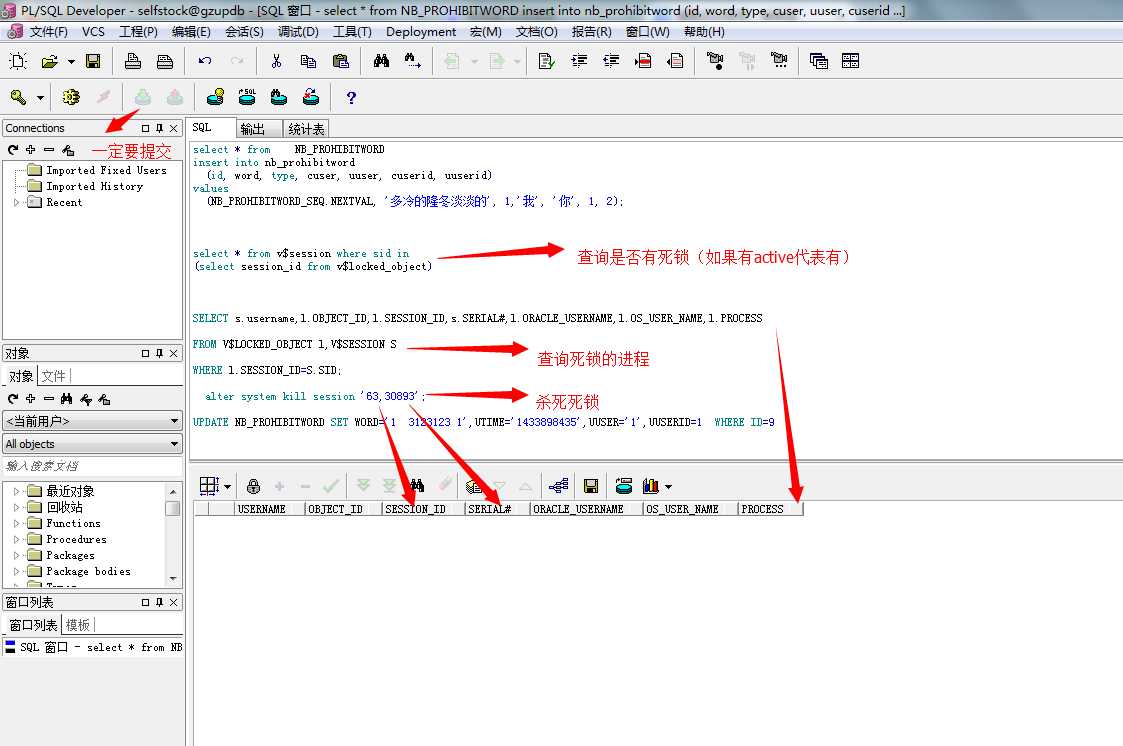Click the result grid Save floppy icon

coord(591,486)
